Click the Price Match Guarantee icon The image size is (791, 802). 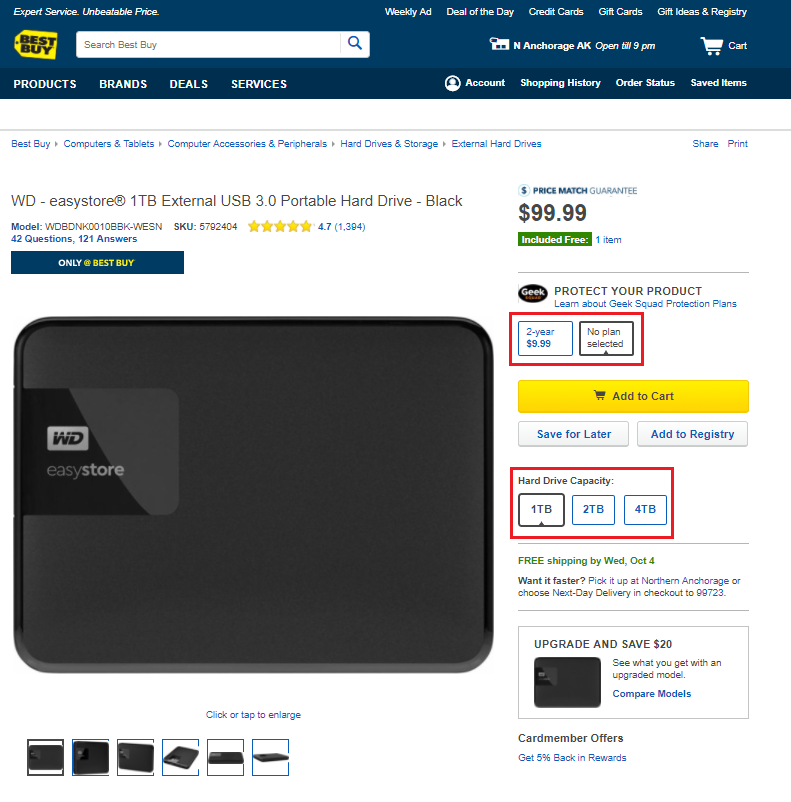[x=524, y=190]
